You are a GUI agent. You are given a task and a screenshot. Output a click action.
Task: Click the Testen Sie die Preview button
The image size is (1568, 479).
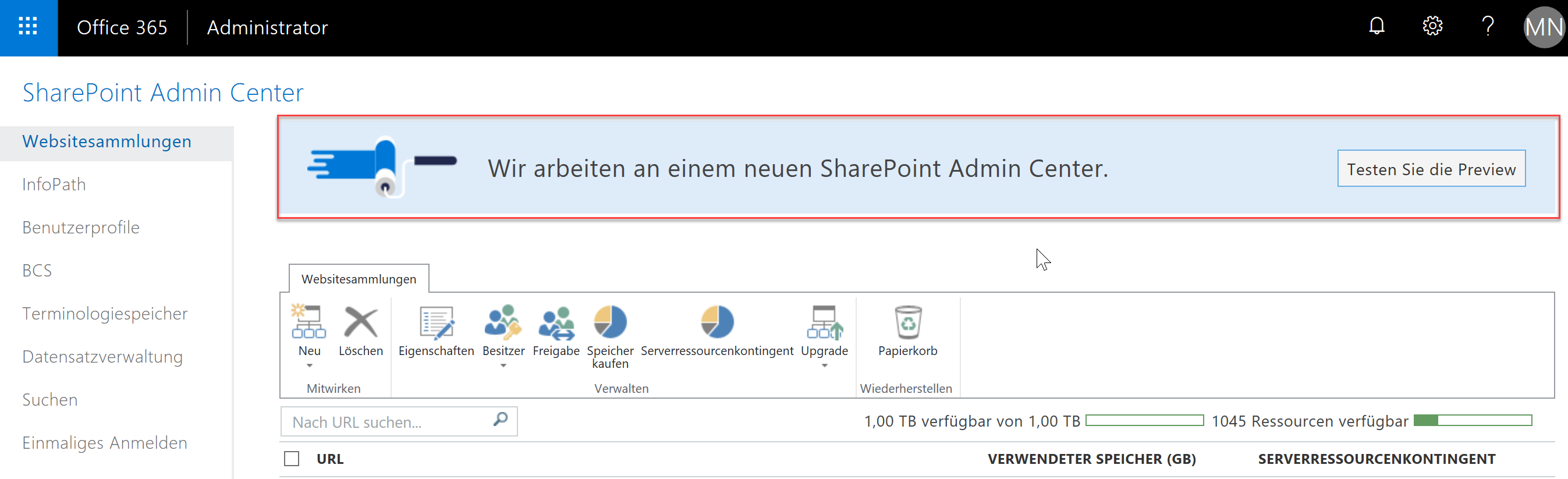1431,169
